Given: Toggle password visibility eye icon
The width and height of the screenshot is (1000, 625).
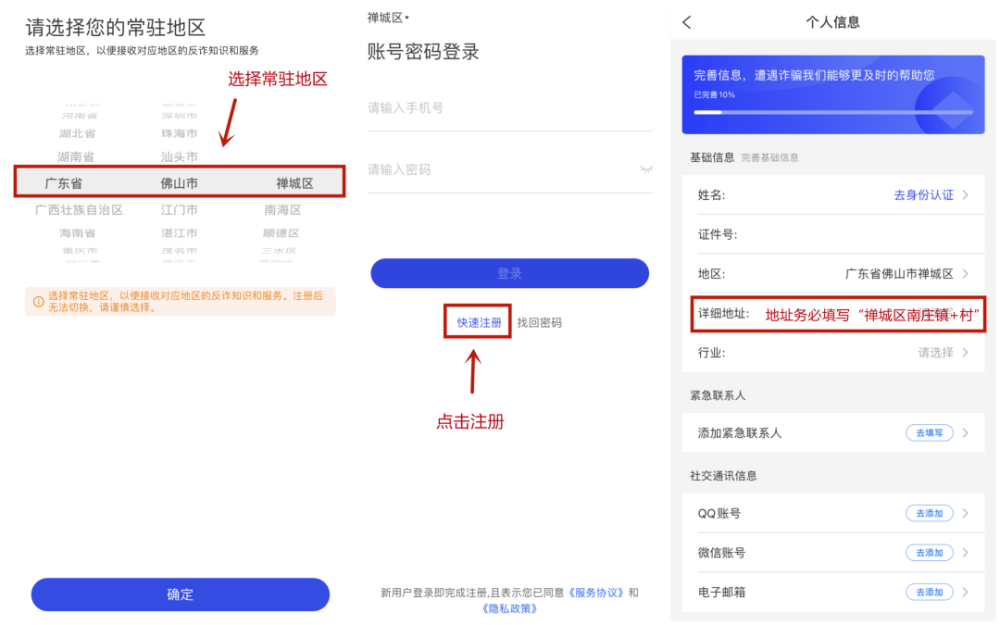Looking at the screenshot, I should coord(646,170).
